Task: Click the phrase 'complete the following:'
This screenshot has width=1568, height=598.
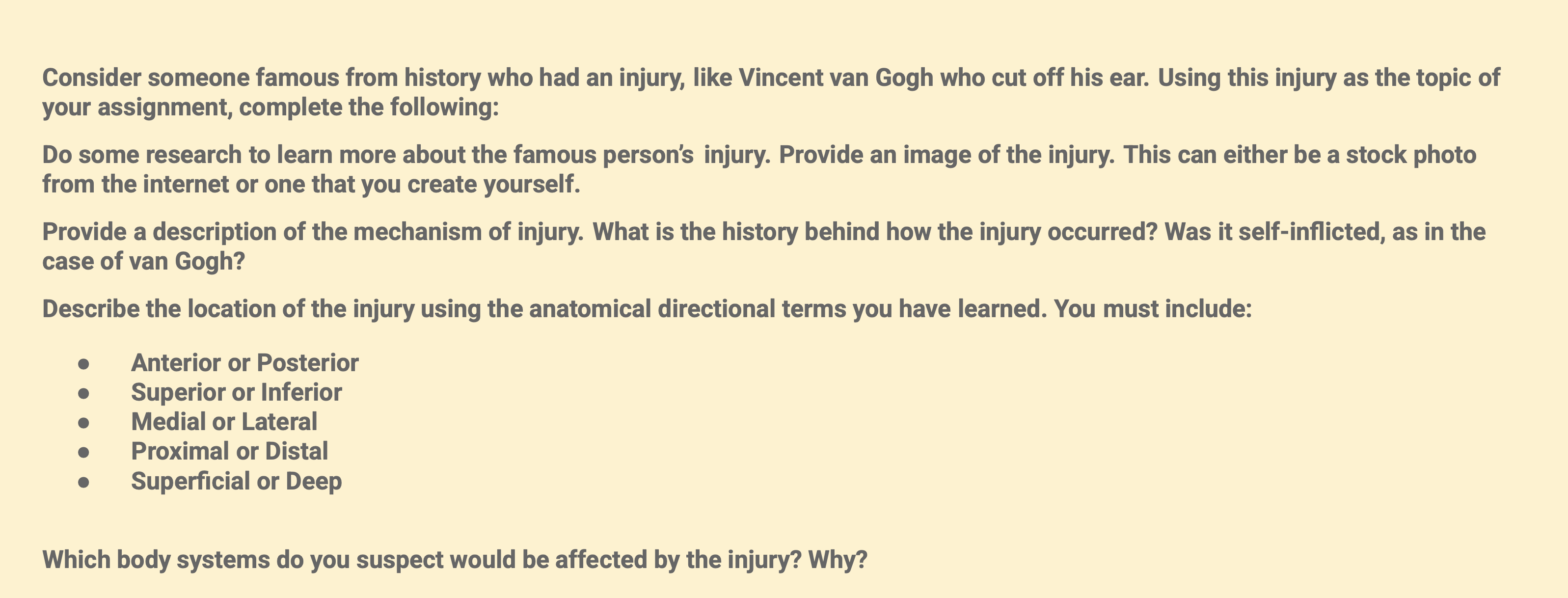Action: coord(369,107)
